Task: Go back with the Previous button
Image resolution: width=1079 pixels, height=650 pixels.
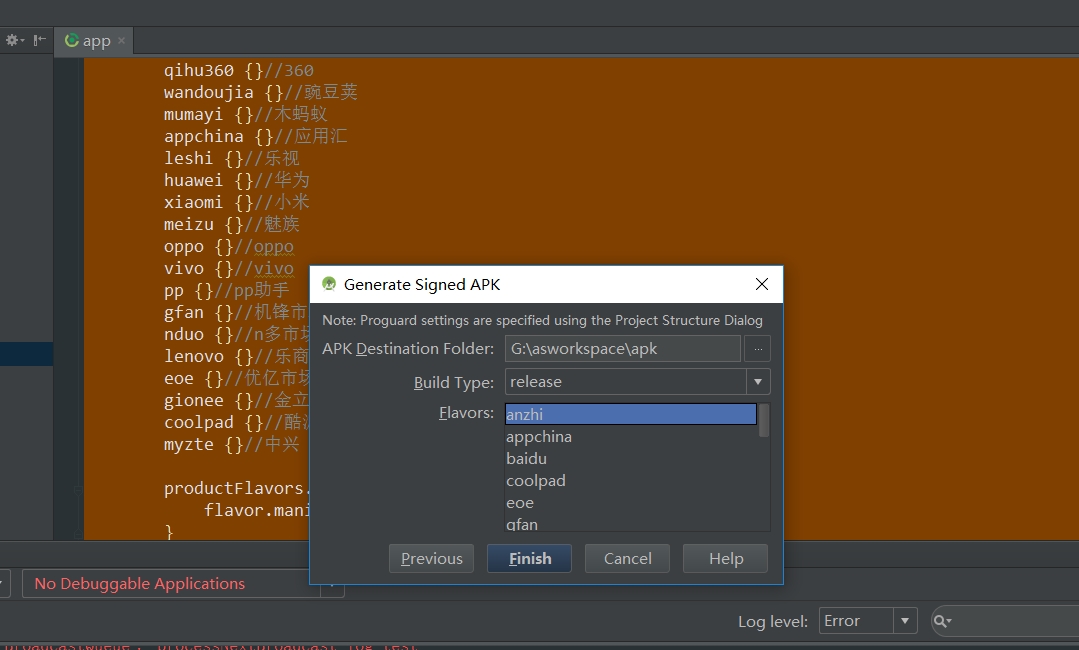Action: (x=431, y=559)
